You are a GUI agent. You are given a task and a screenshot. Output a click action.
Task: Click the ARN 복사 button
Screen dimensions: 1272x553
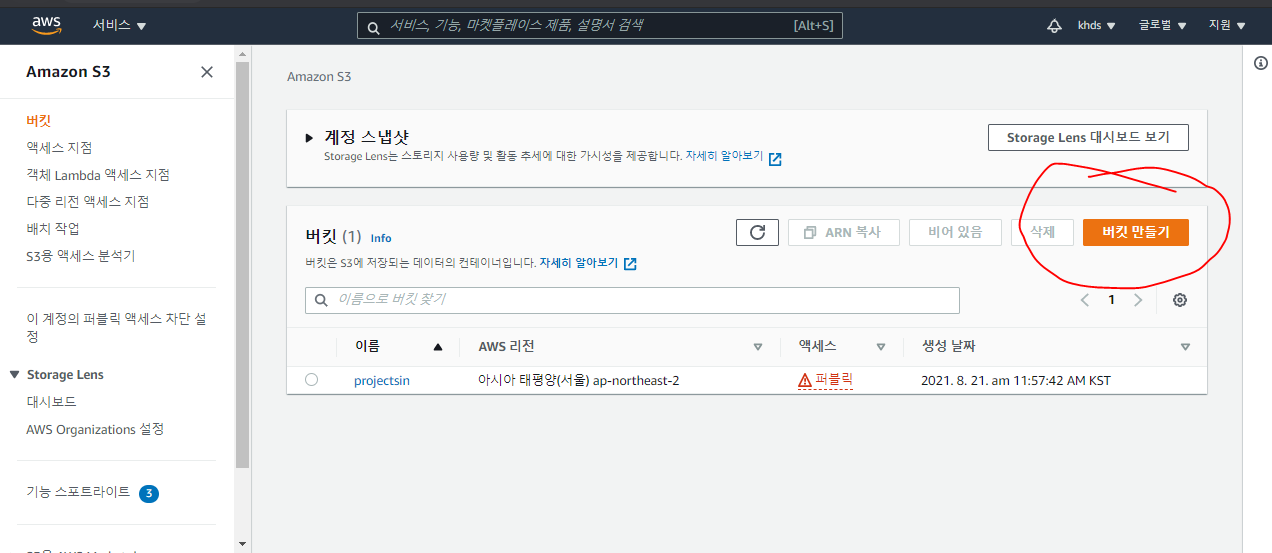point(843,232)
